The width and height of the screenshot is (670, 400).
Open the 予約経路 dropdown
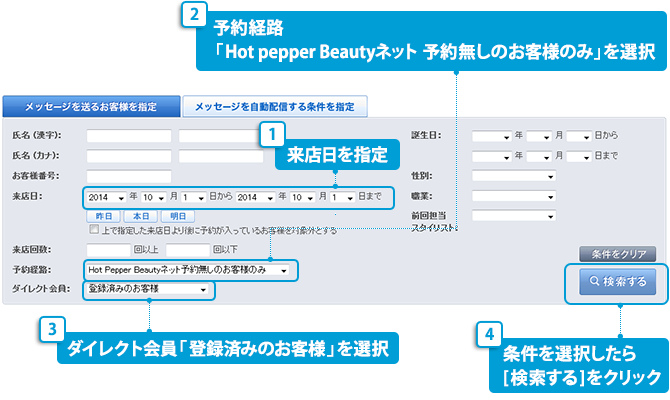(x=190, y=270)
